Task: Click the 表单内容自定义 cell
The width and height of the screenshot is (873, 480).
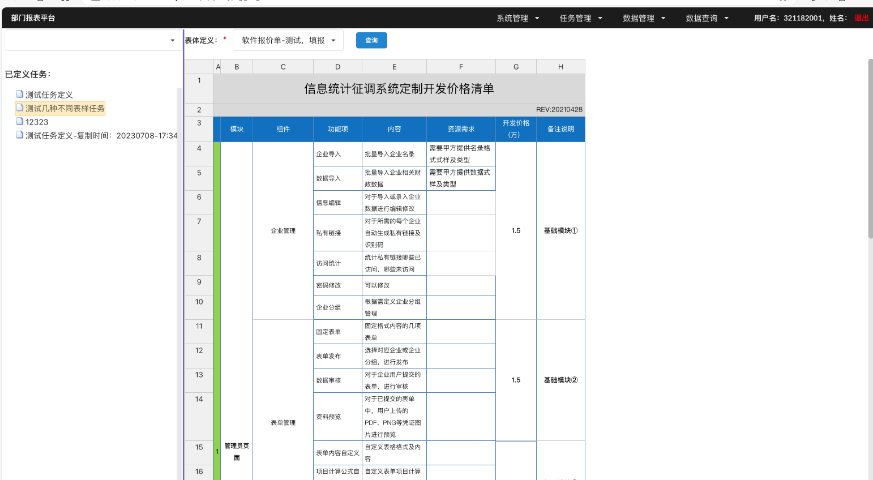Action: click(338, 453)
